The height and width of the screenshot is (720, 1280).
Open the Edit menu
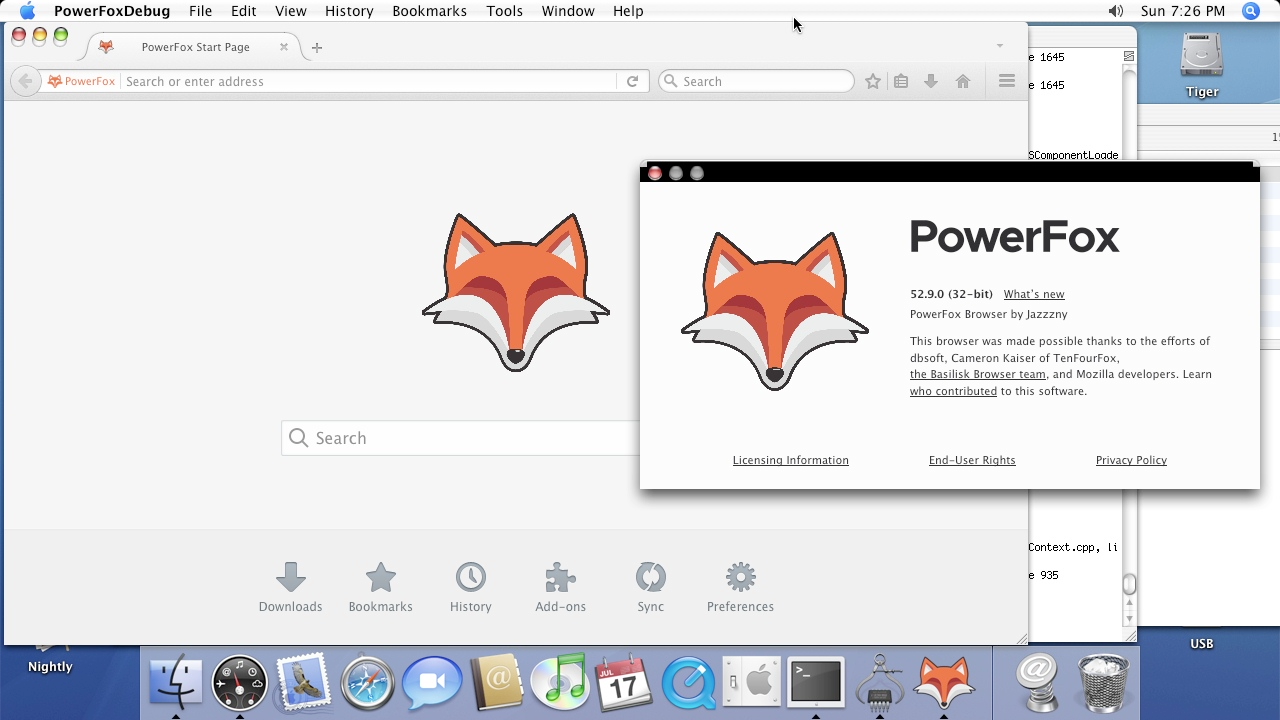click(243, 11)
